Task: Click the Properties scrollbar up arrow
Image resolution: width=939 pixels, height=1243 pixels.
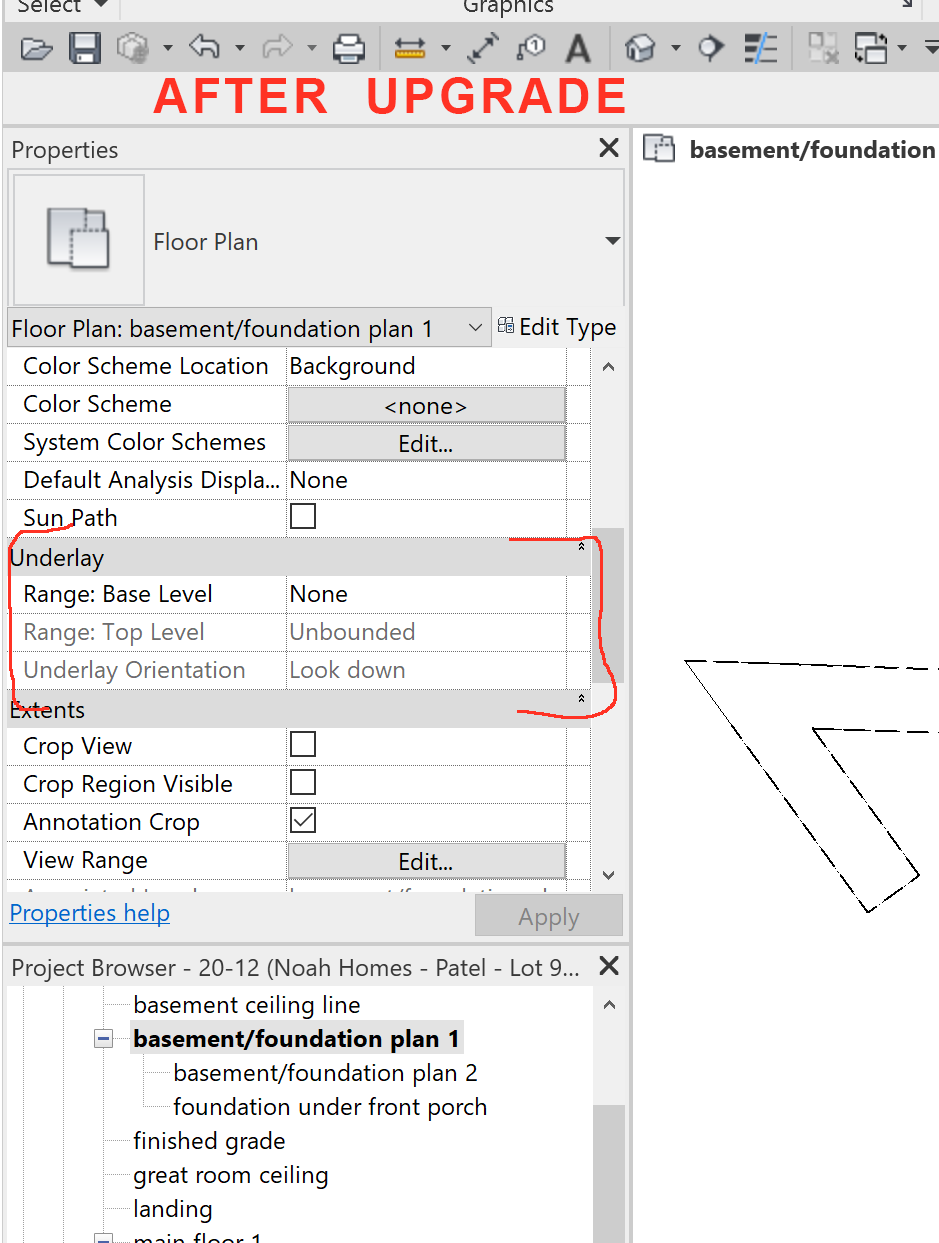Action: click(608, 367)
